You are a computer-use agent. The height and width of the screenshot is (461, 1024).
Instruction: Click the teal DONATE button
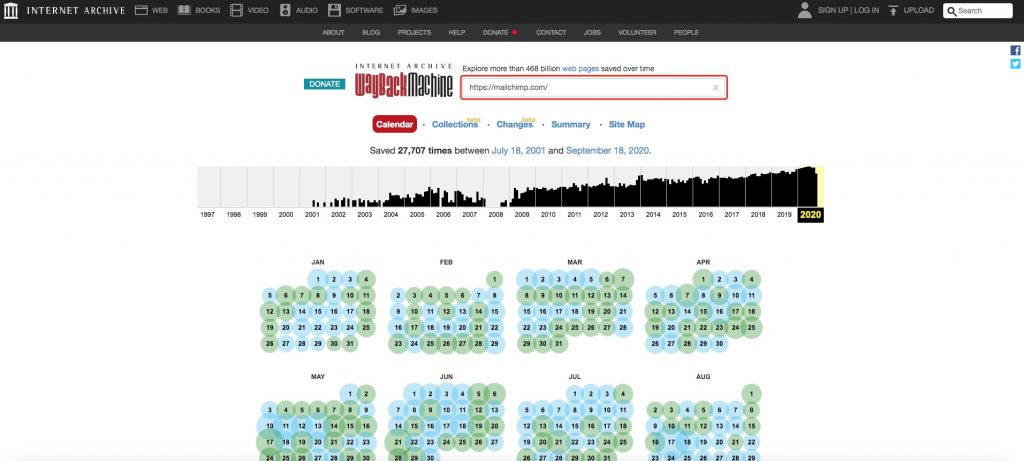[x=325, y=84]
